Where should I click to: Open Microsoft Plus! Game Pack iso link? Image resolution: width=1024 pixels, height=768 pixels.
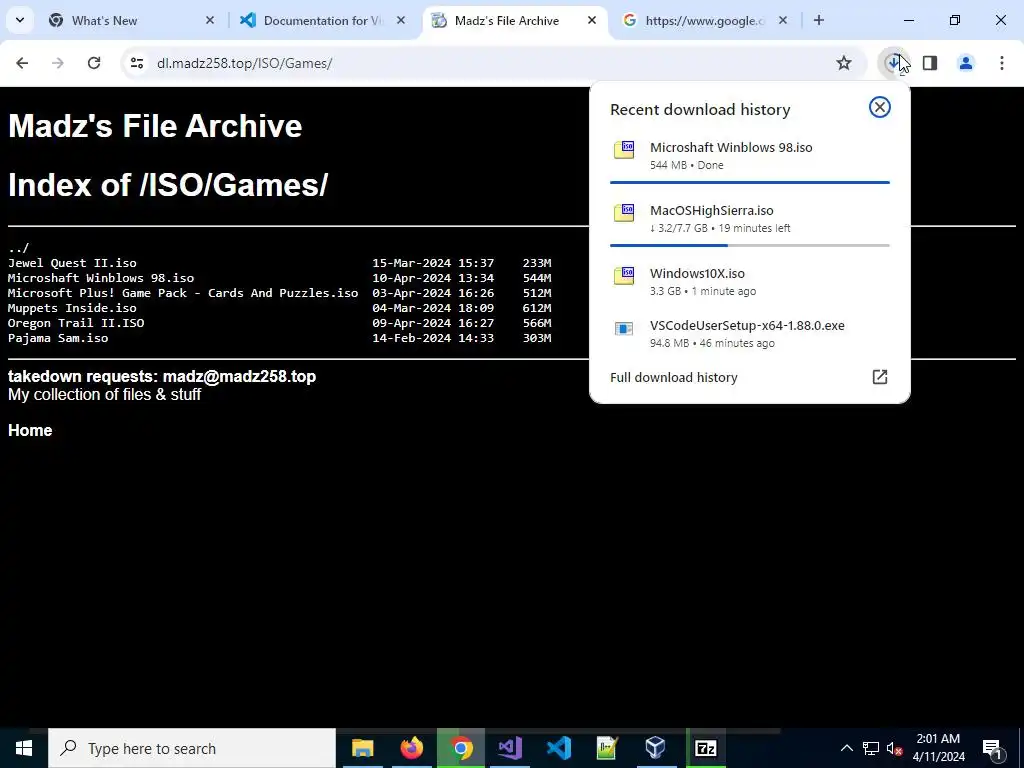point(183,293)
